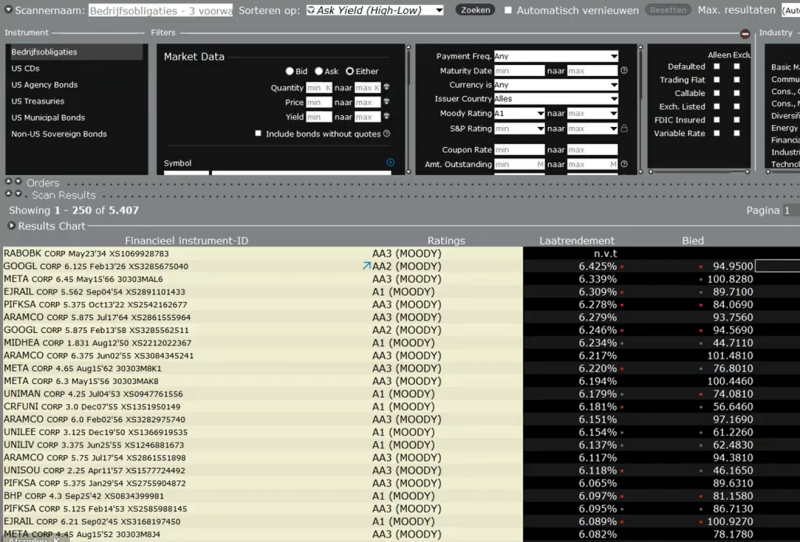Screen dimensions: 800x542
Task: Open the Sorteren op Ask Yield dropdown
Action: 375,10
